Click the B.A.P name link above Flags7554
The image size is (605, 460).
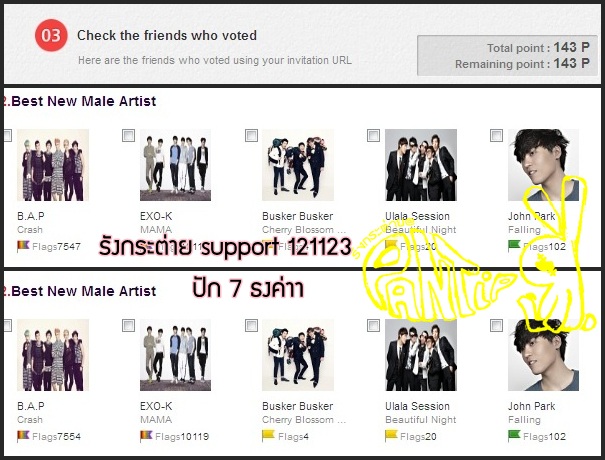31,406
